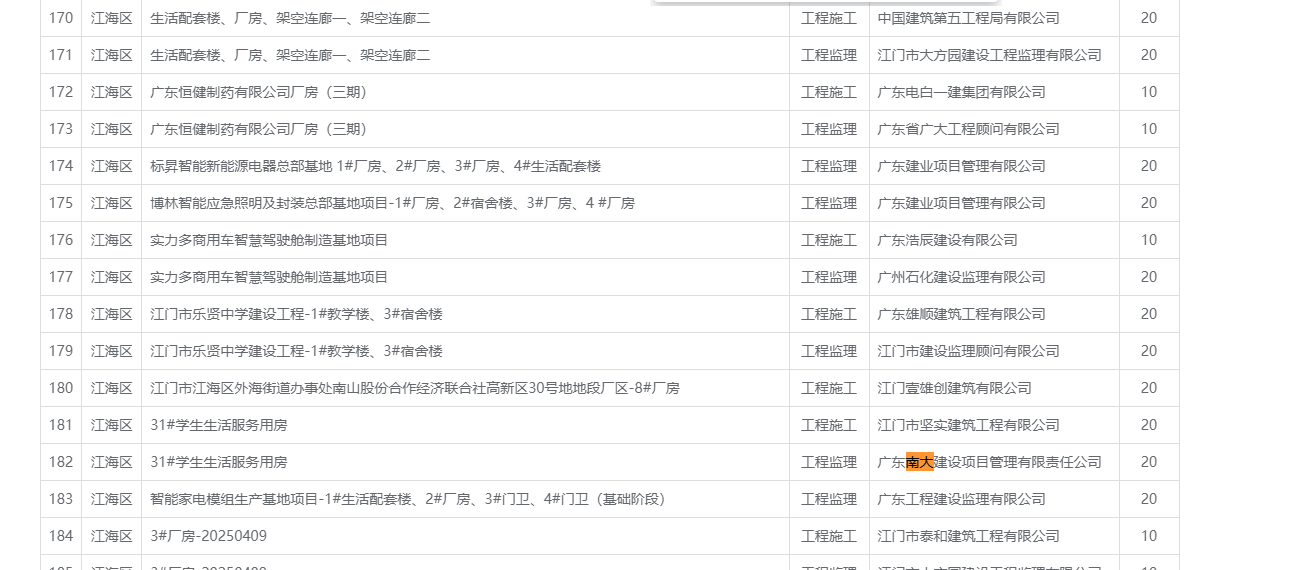The height and width of the screenshot is (570, 1291).
Task: Click company 中国建筑第五工程局有限公司
Action: [x=968, y=18]
